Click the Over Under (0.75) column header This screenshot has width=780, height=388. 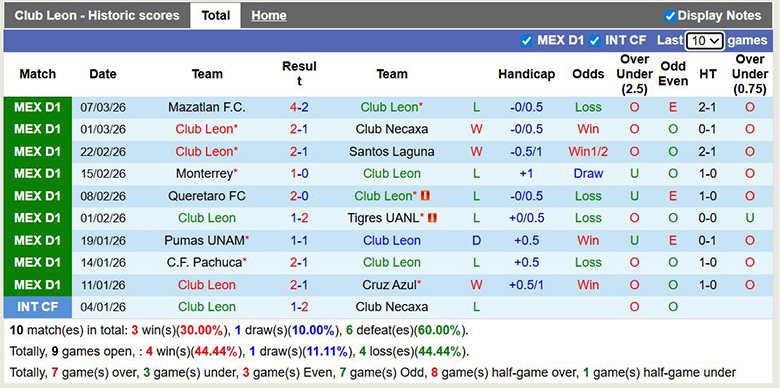tap(750, 74)
